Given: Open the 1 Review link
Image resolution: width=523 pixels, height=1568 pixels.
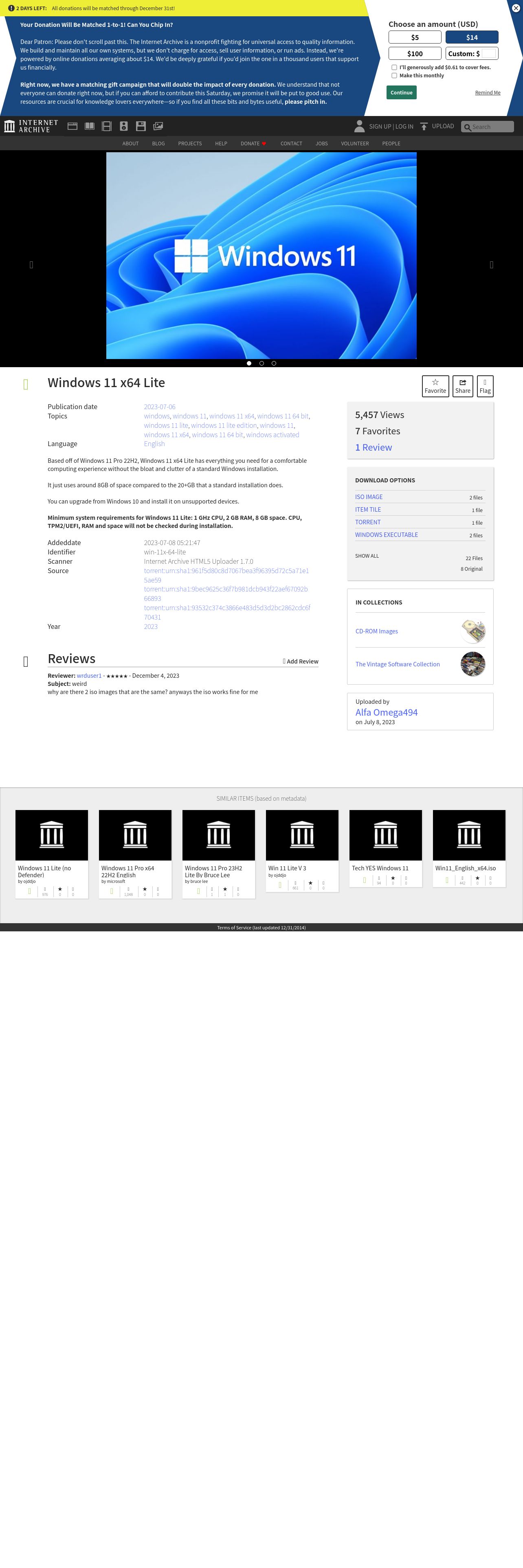Looking at the screenshot, I should point(373,447).
